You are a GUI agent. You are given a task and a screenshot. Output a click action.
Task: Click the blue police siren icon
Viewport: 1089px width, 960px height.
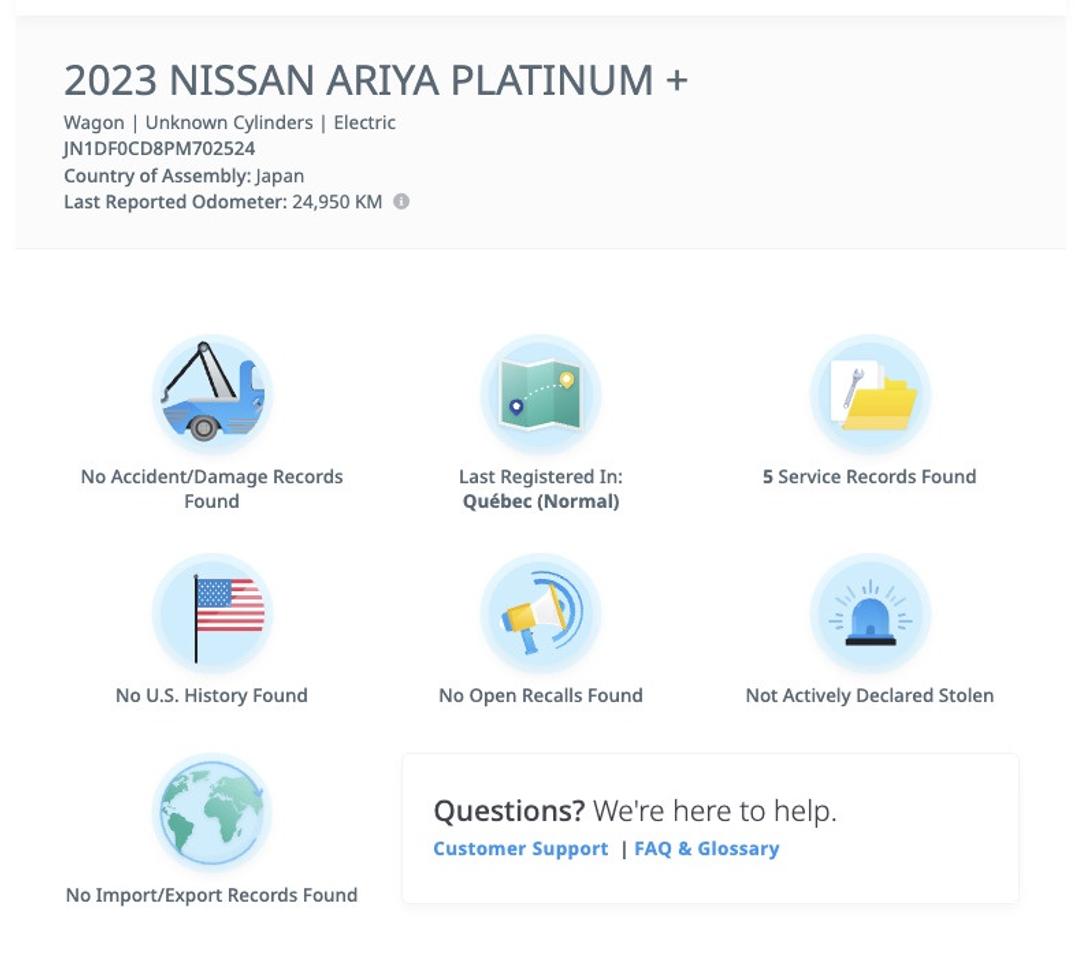tap(869, 613)
